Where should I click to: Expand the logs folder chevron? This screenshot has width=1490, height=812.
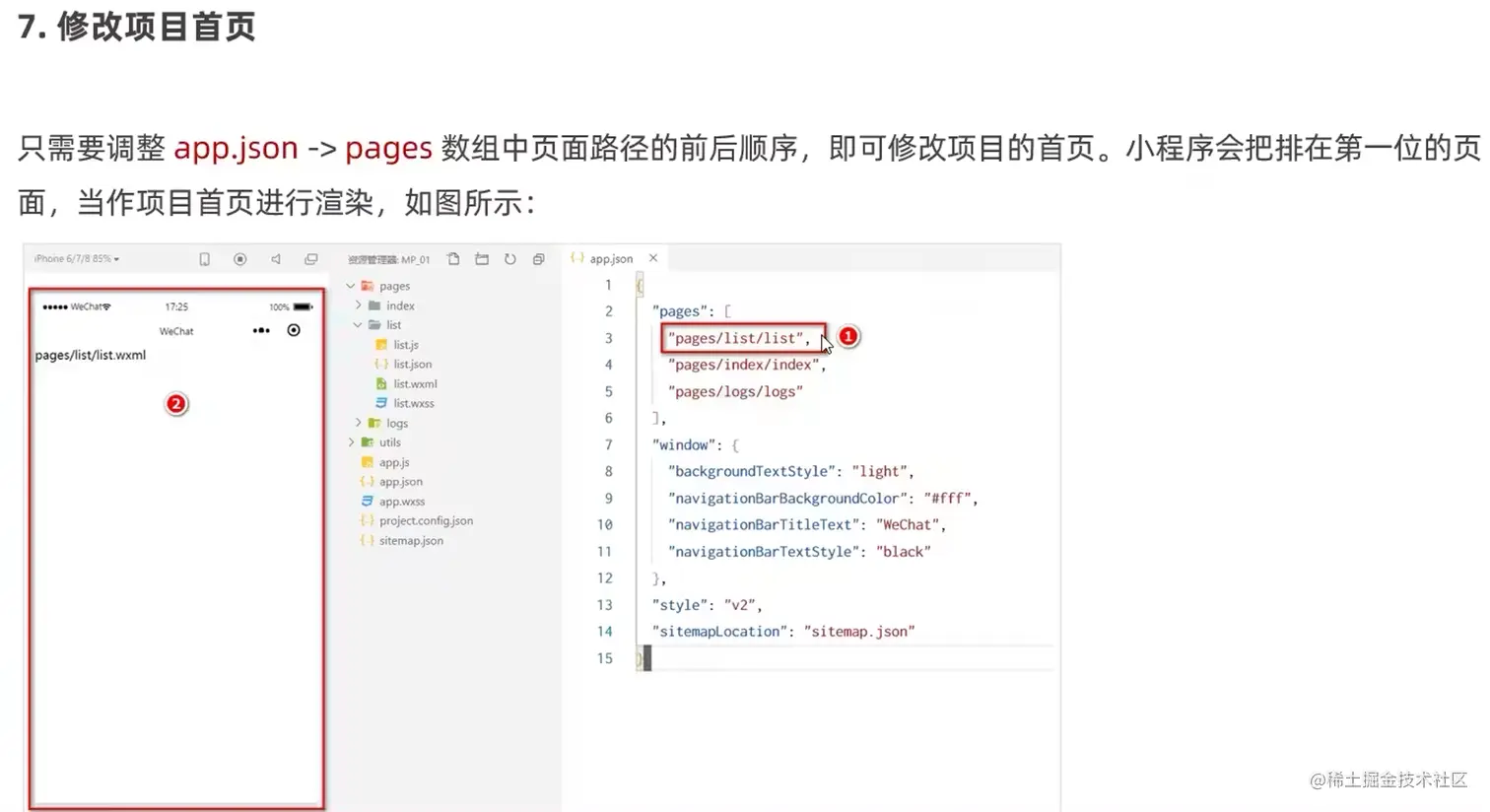pyautogui.click(x=359, y=423)
